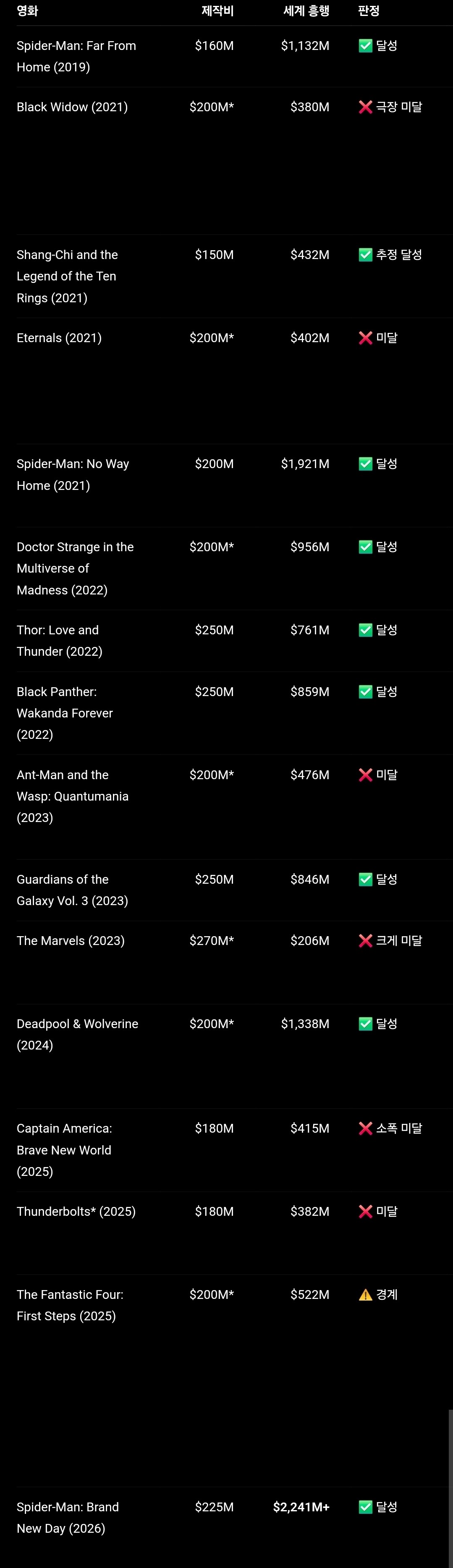Select the 판정 column header

369,10
